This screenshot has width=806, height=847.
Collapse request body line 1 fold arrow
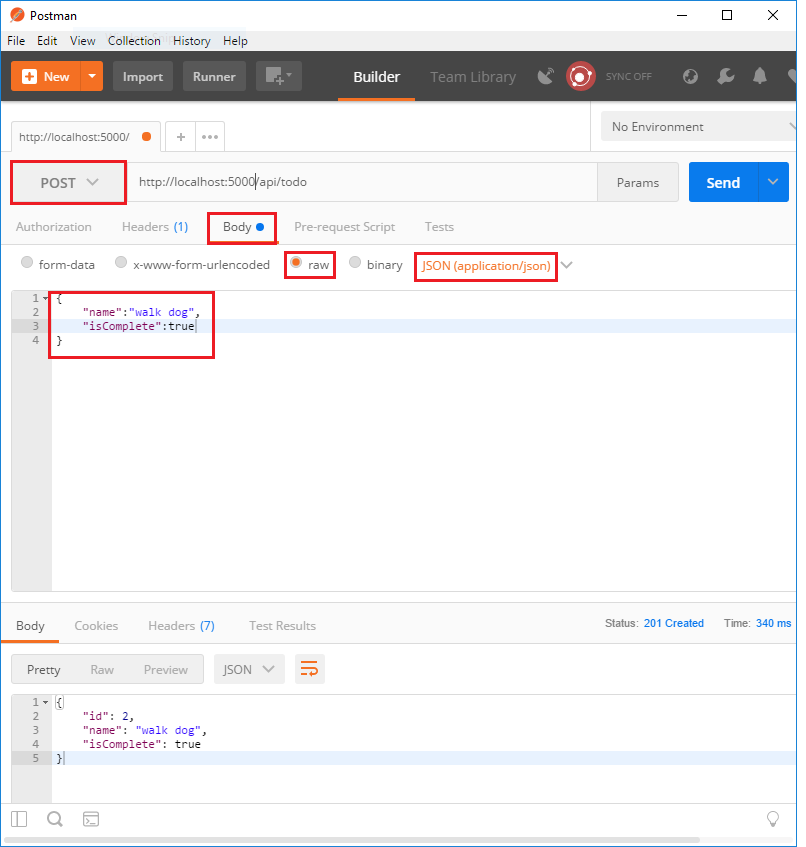click(45, 298)
